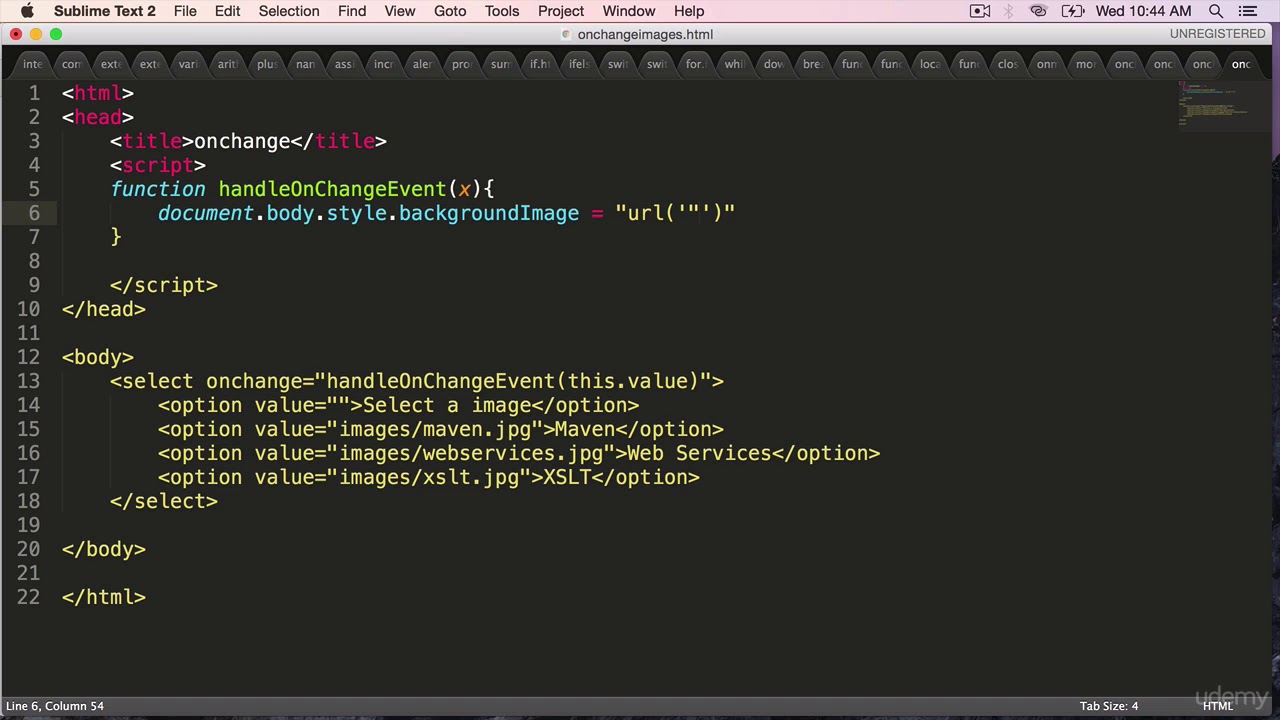The height and width of the screenshot is (720, 1280).
Task: Switch to the 'com' file tab
Action: tap(72, 64)
